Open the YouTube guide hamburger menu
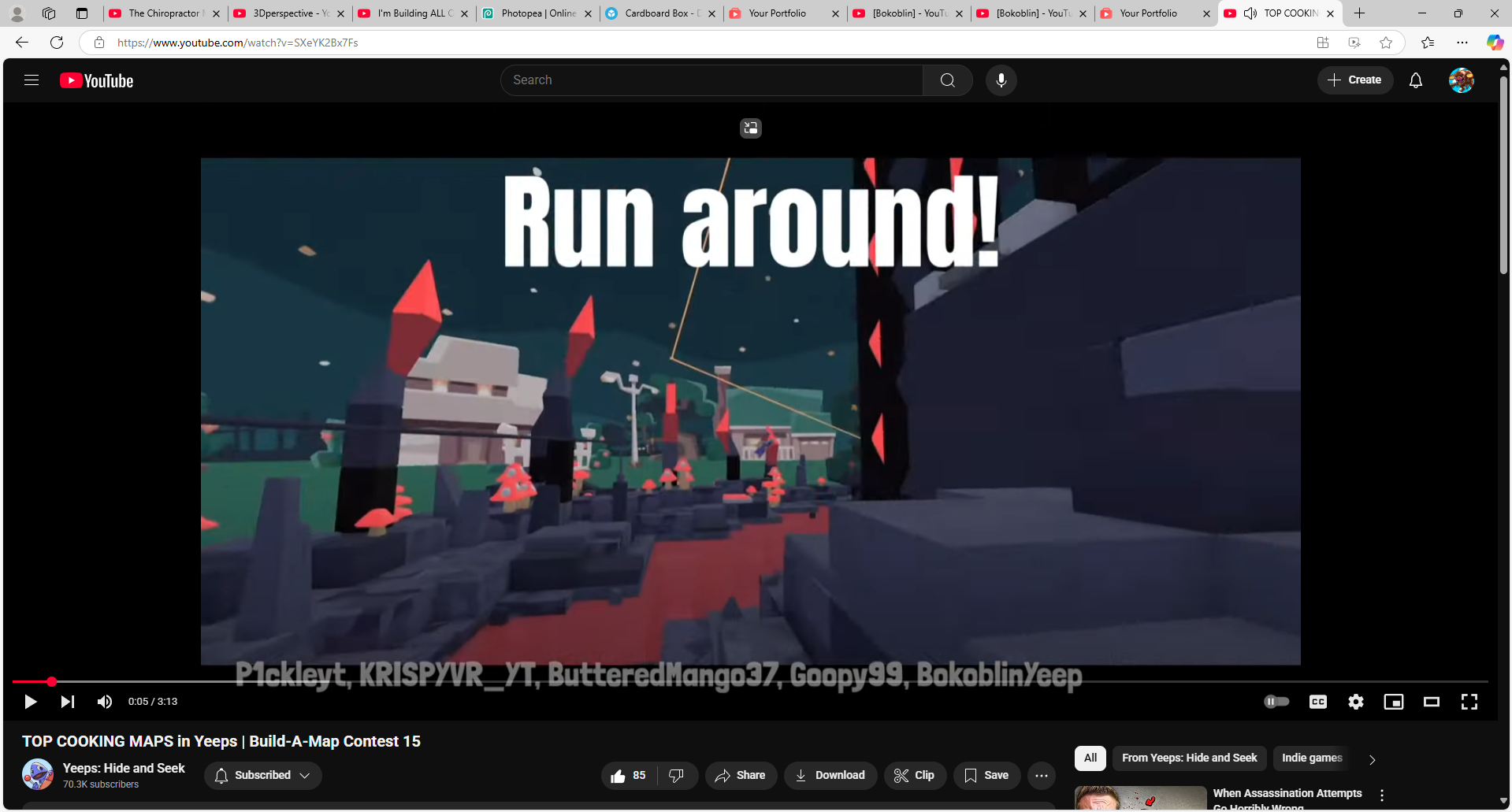 (x=32, y=80)
